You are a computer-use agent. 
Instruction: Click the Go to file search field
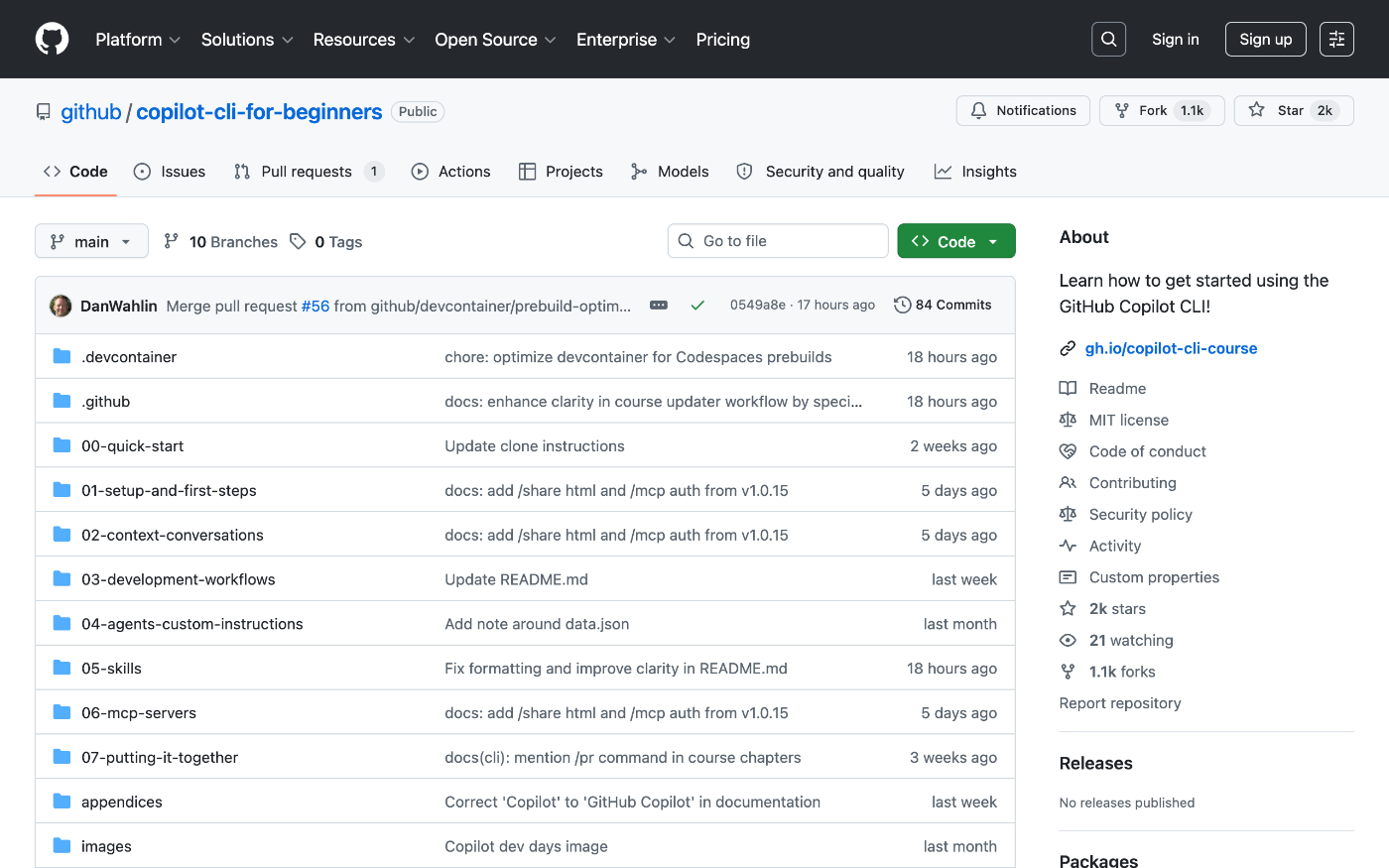[x=778, y=241]
